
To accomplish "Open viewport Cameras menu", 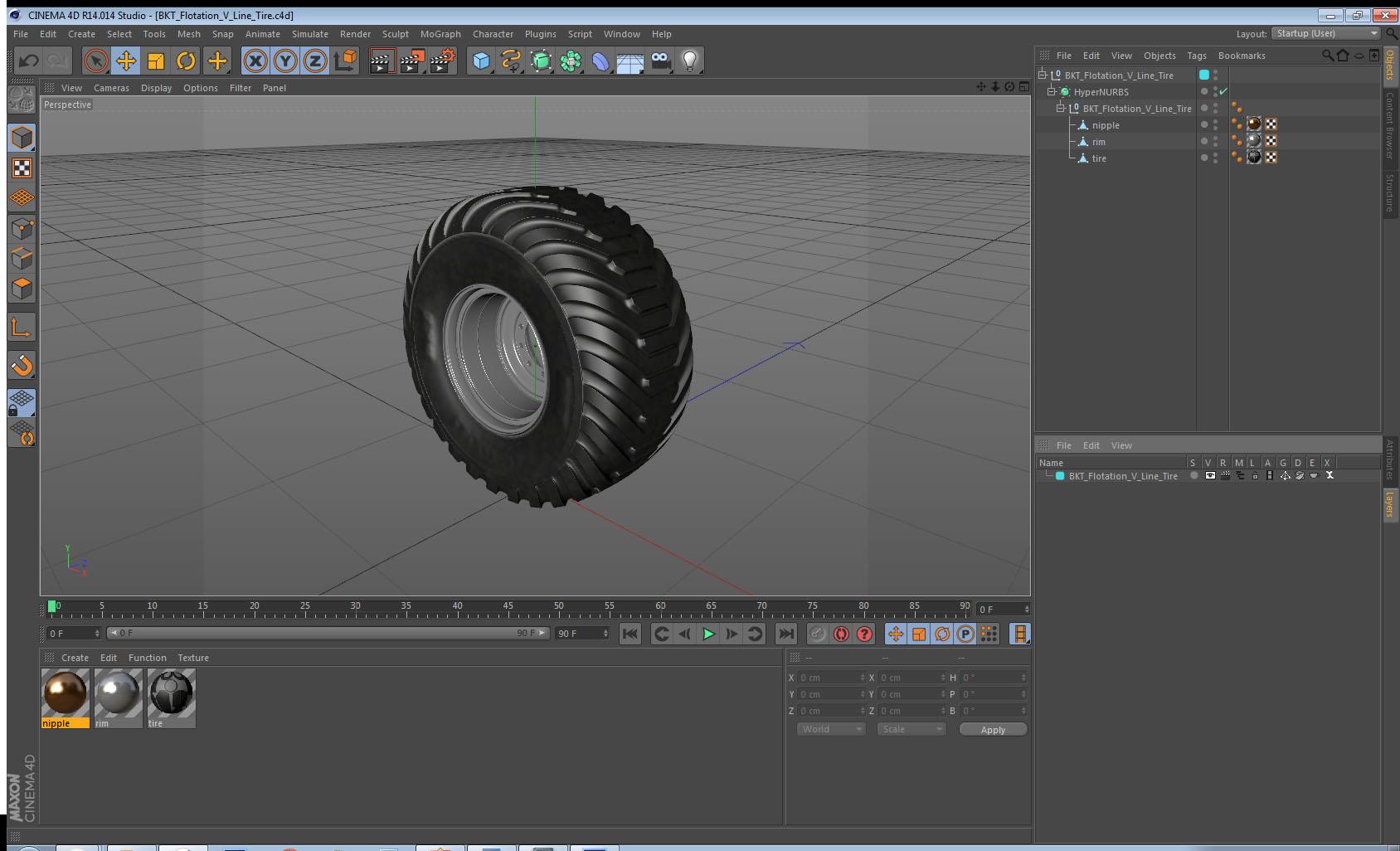I will 111,88.
